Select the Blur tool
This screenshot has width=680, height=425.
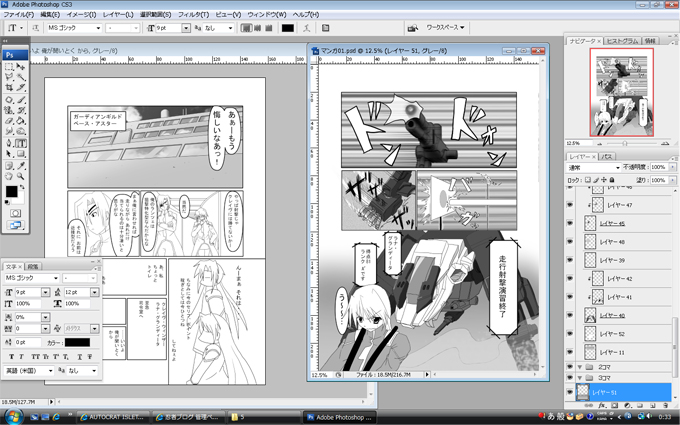[x=9, y=131]
